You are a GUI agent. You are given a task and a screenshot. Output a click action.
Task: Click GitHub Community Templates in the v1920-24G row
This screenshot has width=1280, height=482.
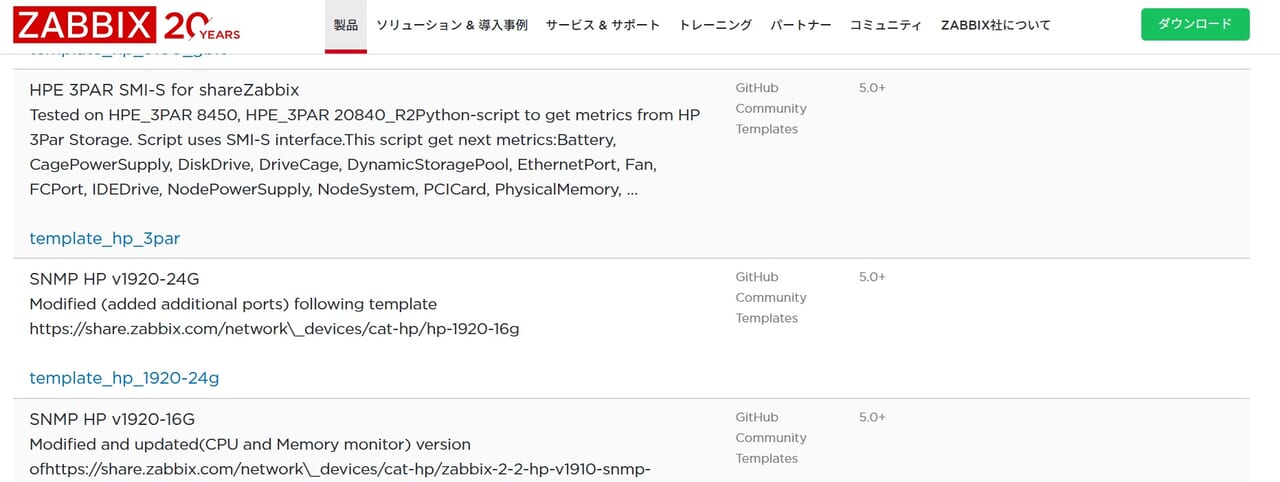coord(770,297)
